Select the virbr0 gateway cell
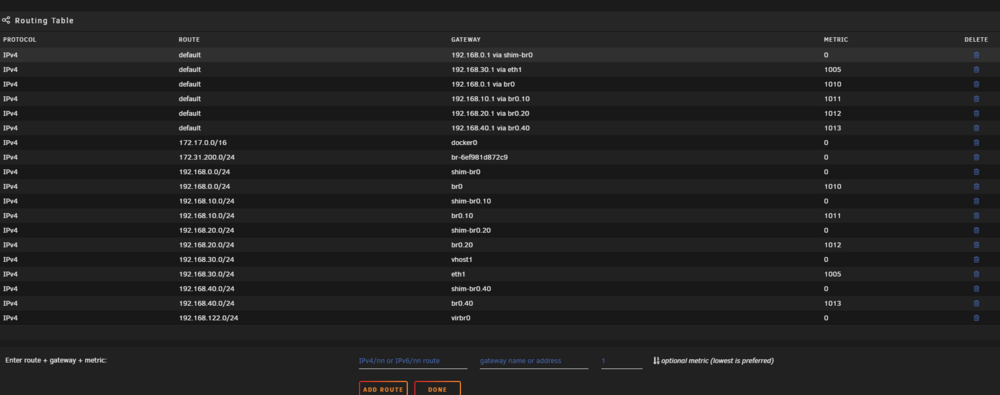Image resolution: width=1000 pixels, height=395 pixels. tap(460, 318)
